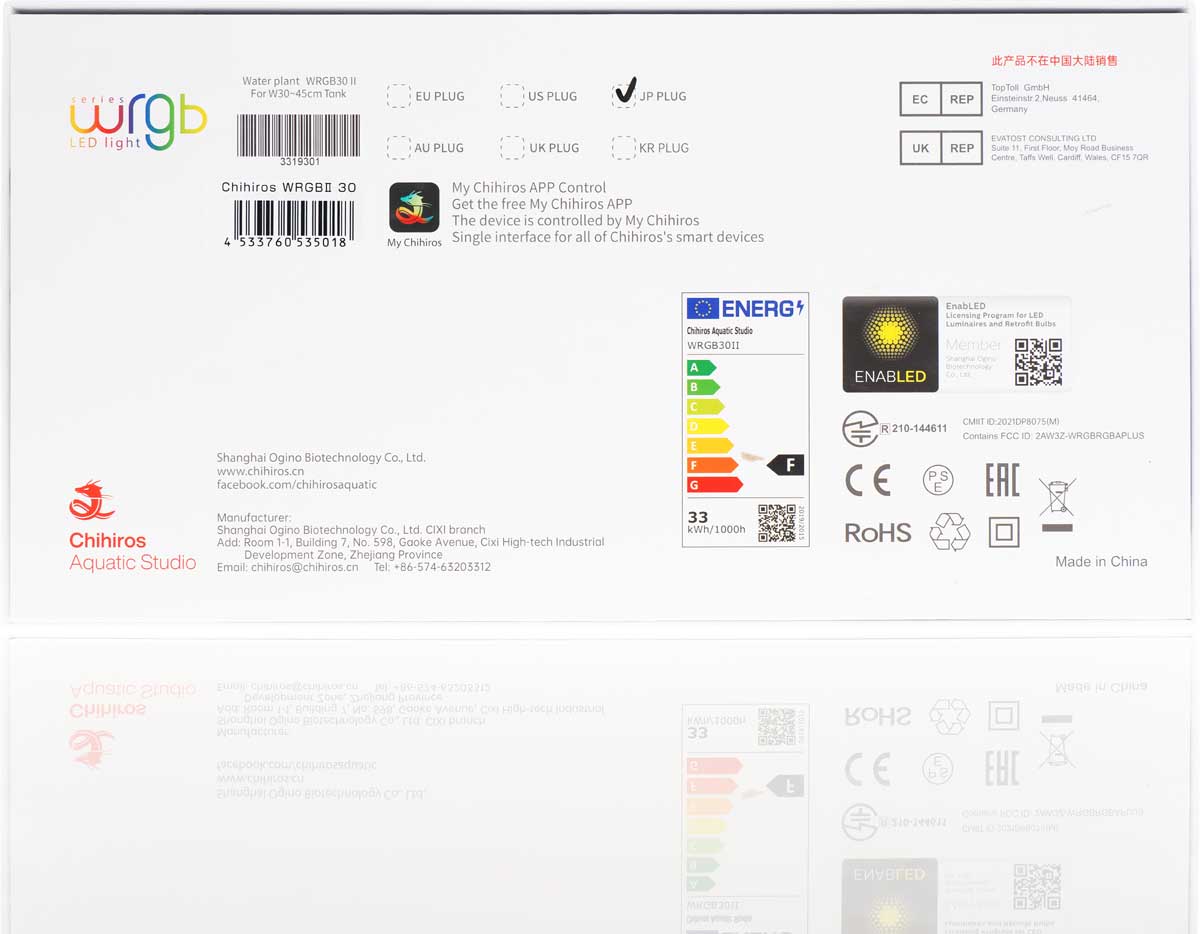
Task: Click the EAC certification mark
Action: tap(1001, 481)
